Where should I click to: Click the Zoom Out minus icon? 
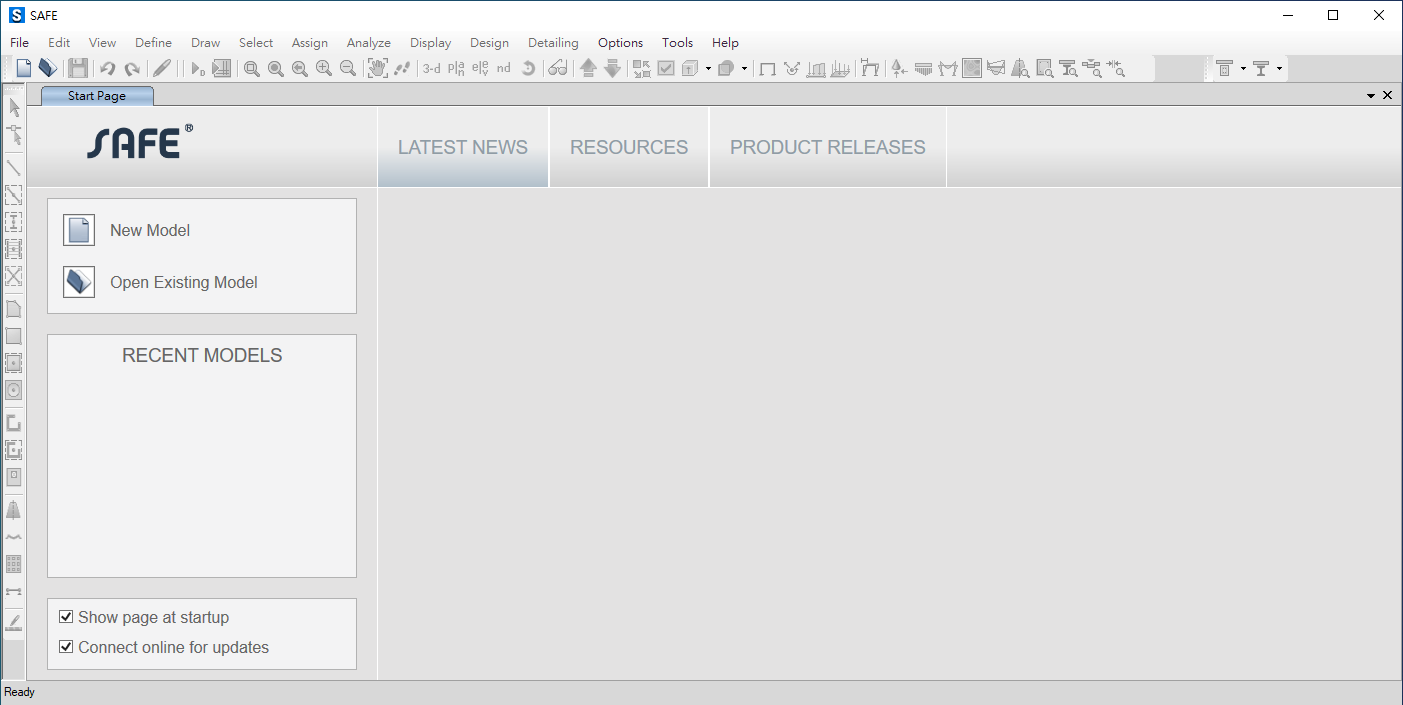coord(347,68)
